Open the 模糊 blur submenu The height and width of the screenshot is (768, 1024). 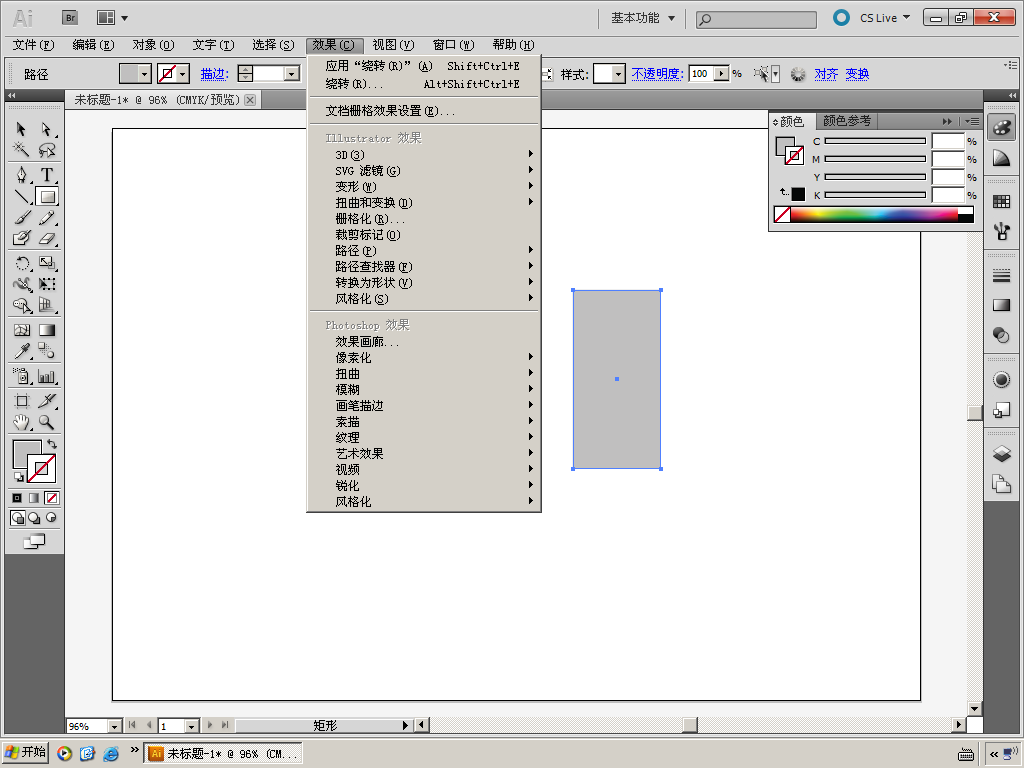424,389
